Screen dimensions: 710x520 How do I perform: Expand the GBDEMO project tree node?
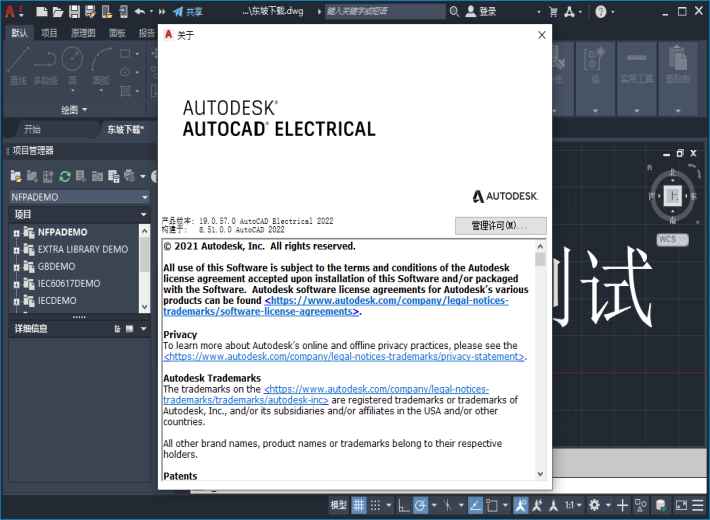pos(16,267)
